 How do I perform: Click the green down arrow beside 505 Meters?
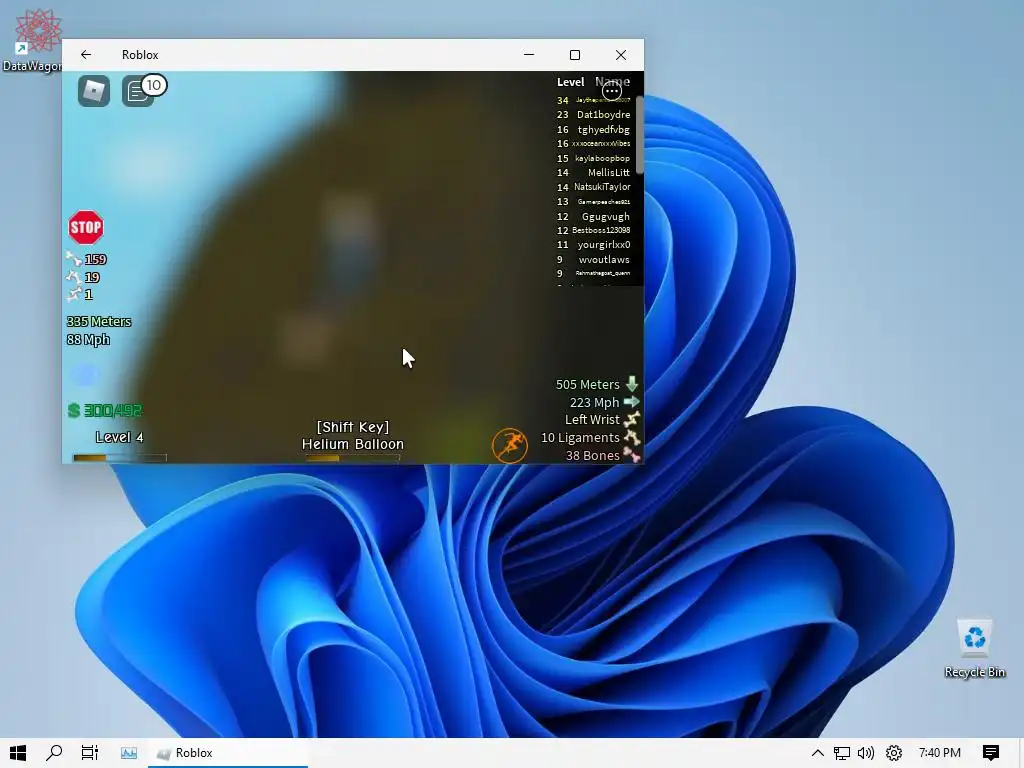(632, 383)
